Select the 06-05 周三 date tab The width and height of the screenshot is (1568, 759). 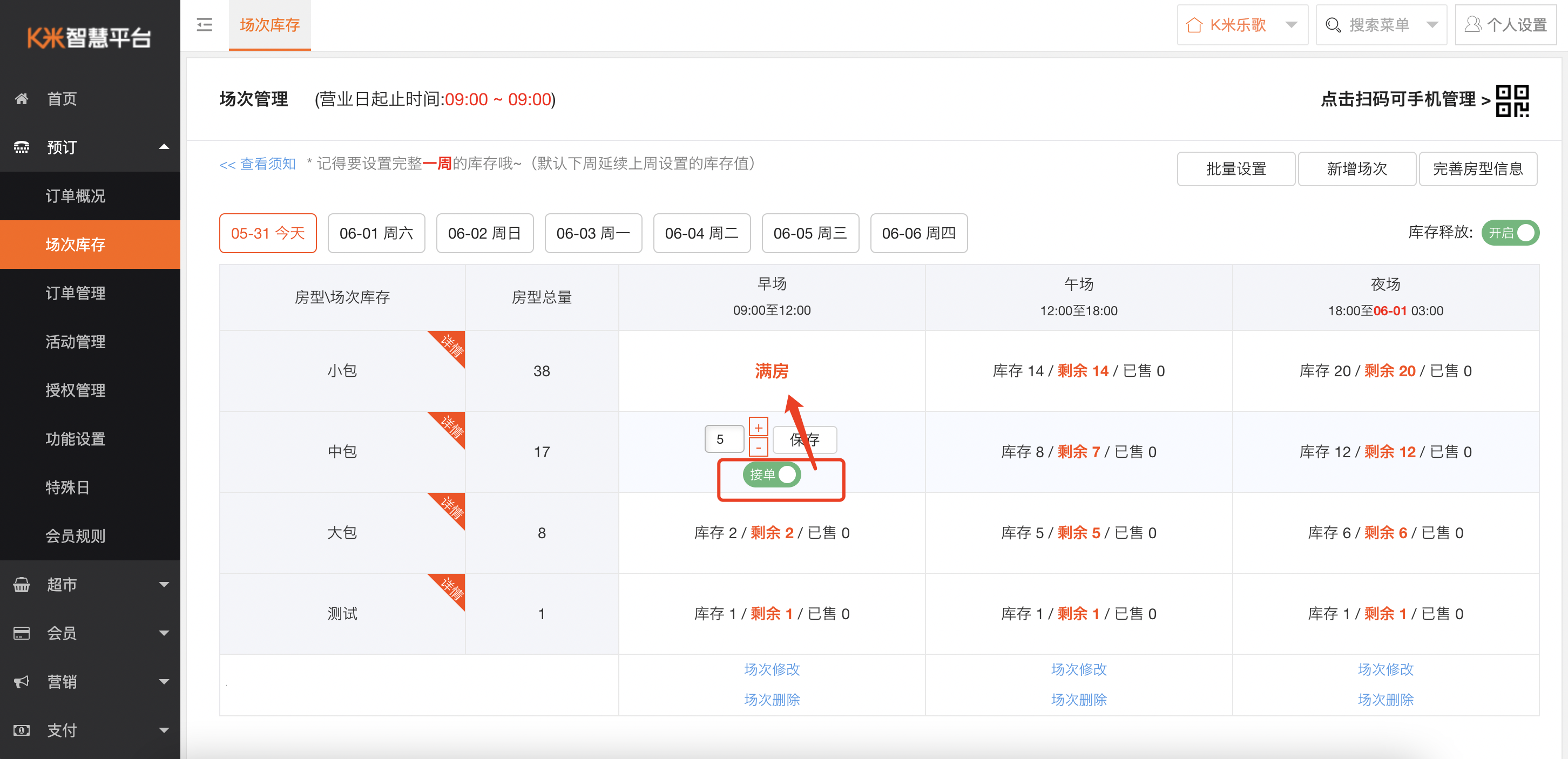[810, 233]
